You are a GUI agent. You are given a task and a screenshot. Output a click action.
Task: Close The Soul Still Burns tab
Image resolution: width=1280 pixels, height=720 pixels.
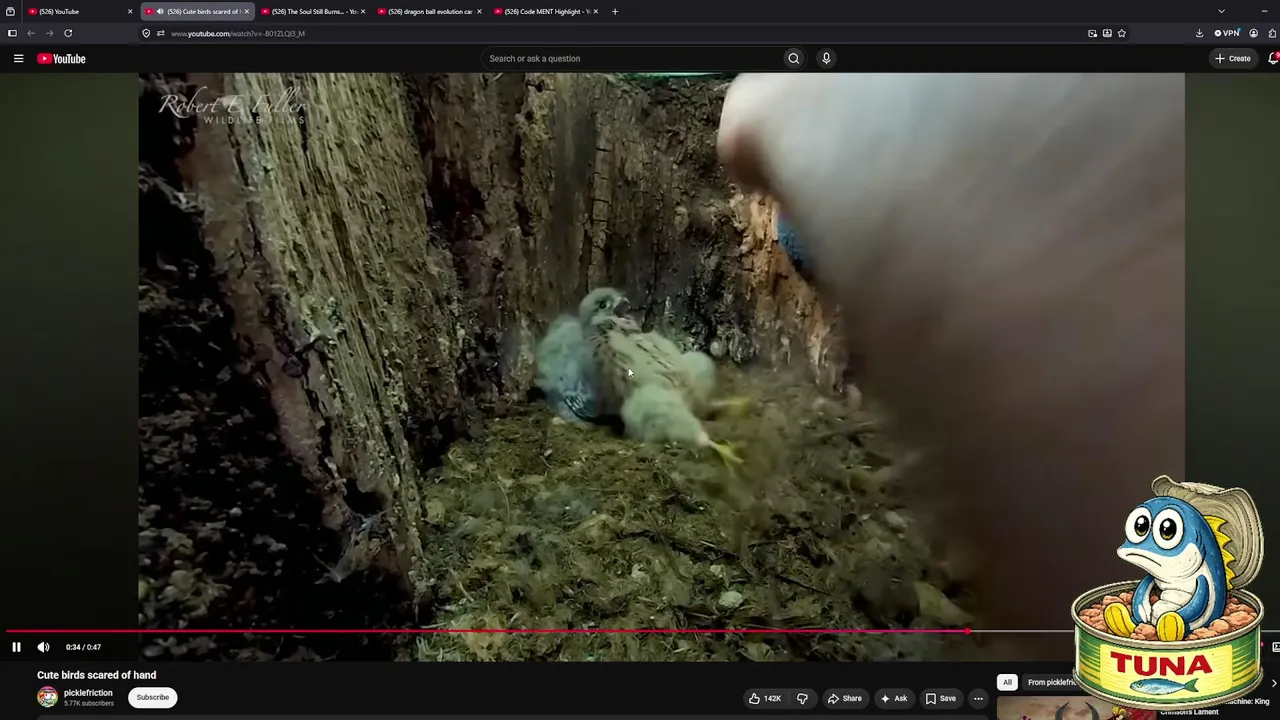[x=363, y=11]
